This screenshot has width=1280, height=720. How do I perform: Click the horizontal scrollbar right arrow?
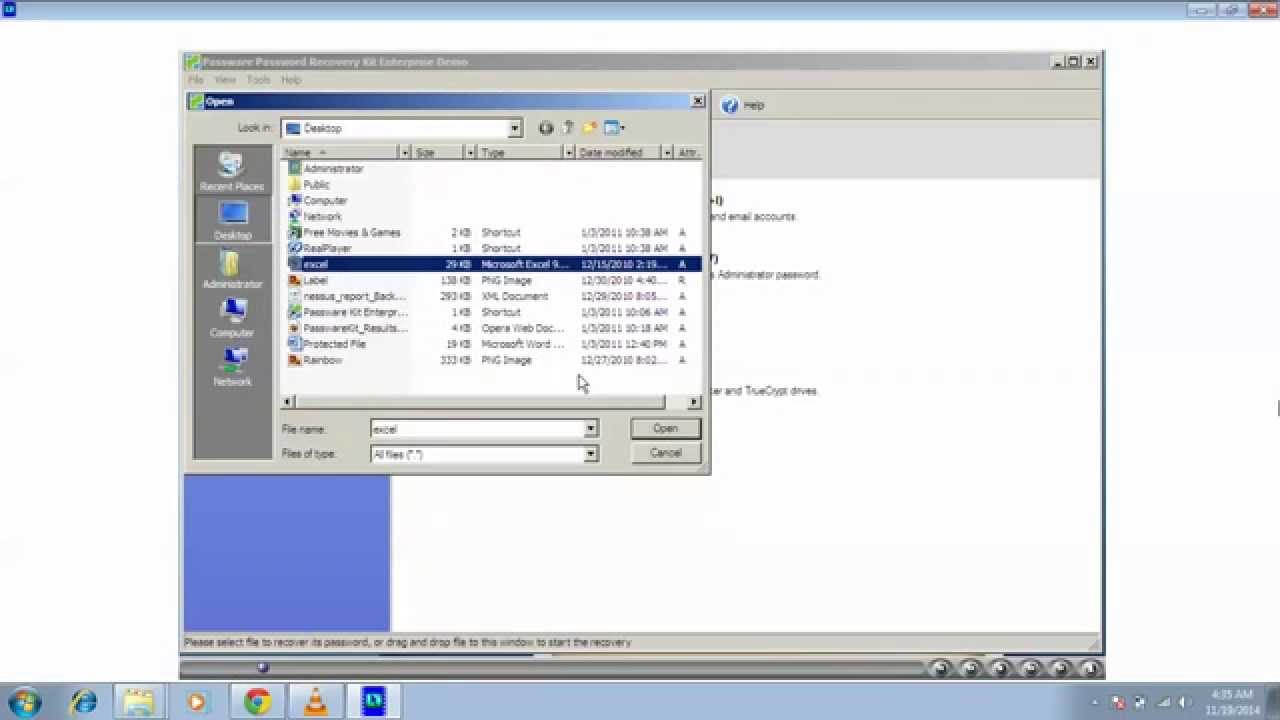coord(694,402)
